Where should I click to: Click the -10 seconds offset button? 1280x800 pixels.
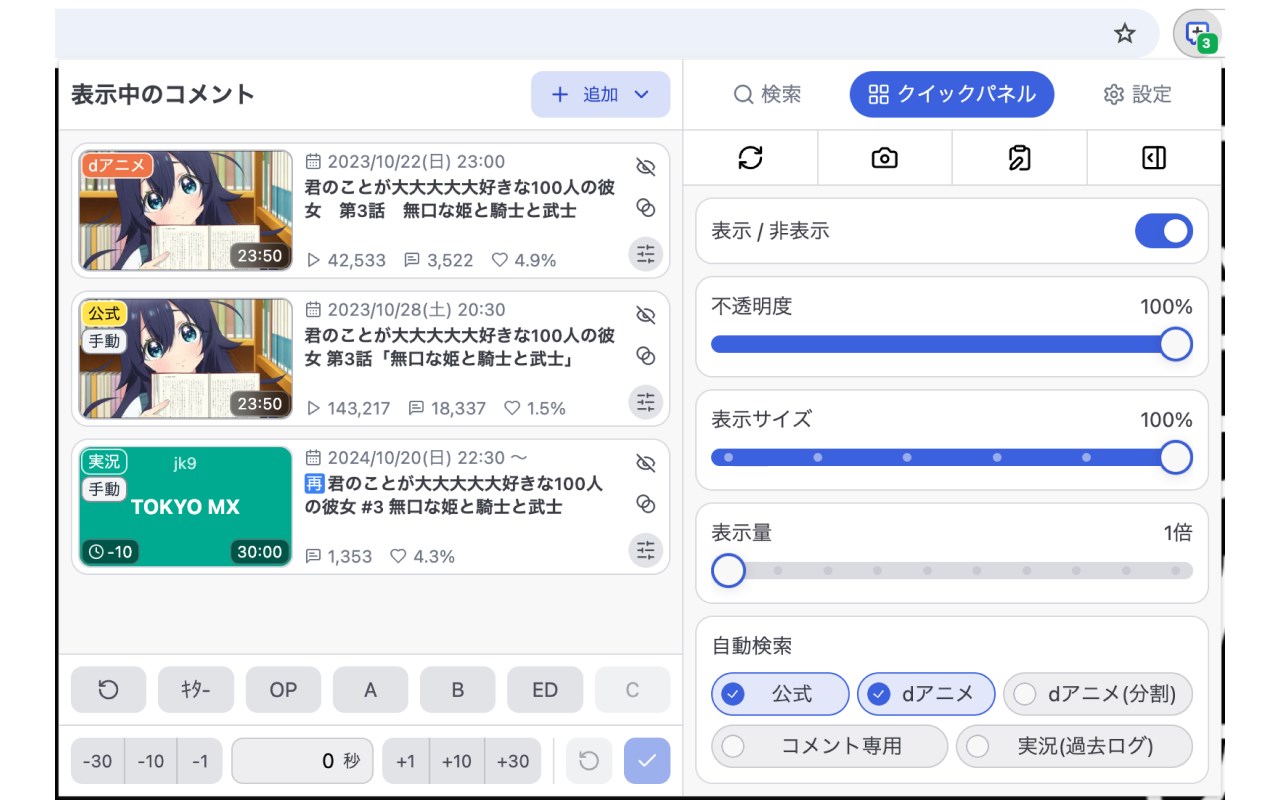click(151, 761)
